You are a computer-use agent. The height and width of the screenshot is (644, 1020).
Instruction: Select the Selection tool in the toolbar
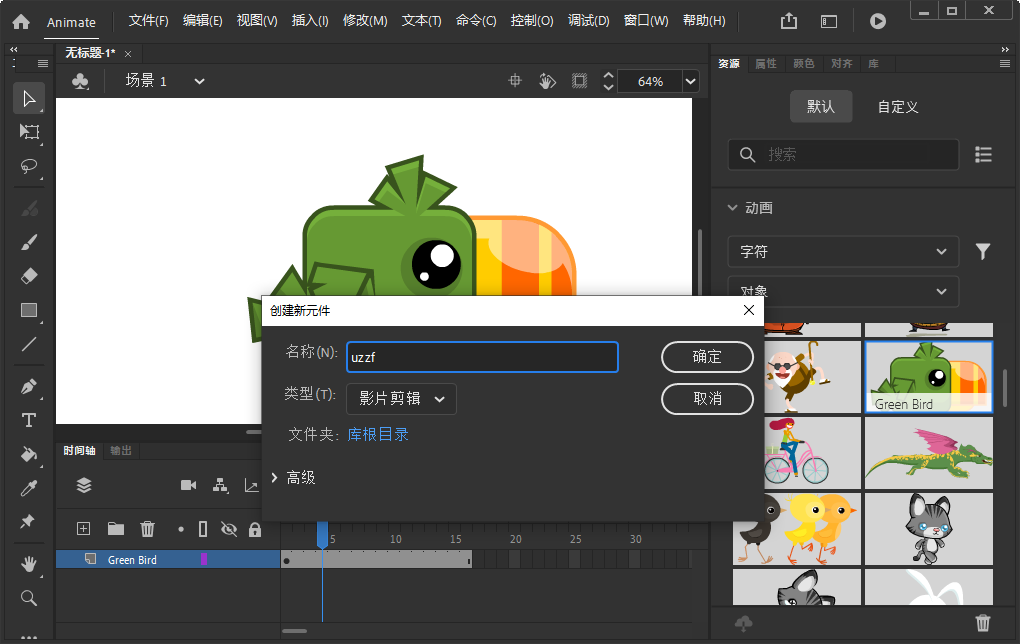(x=28, y=97)
